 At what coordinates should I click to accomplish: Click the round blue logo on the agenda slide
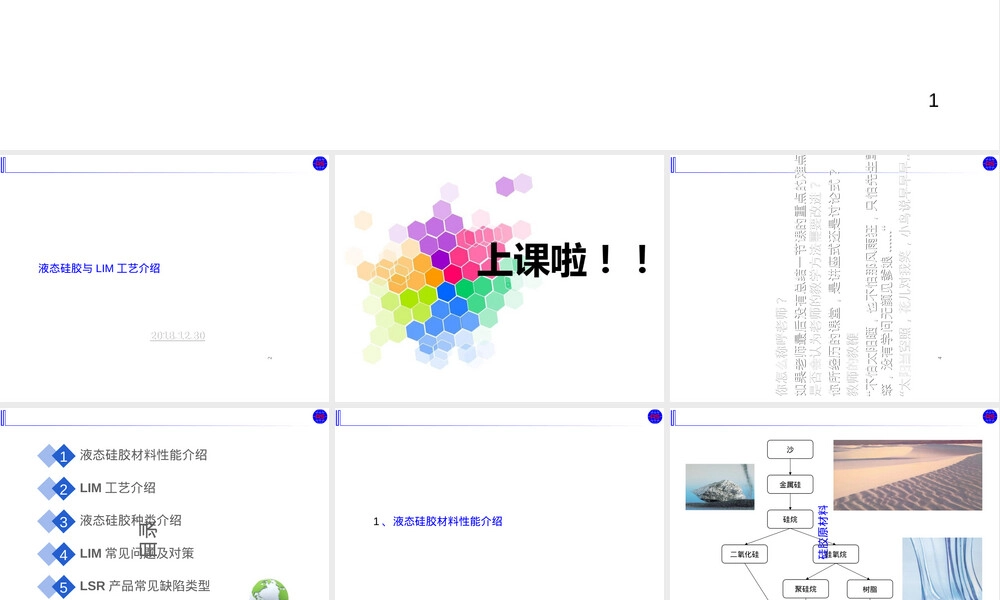[320, 417]
